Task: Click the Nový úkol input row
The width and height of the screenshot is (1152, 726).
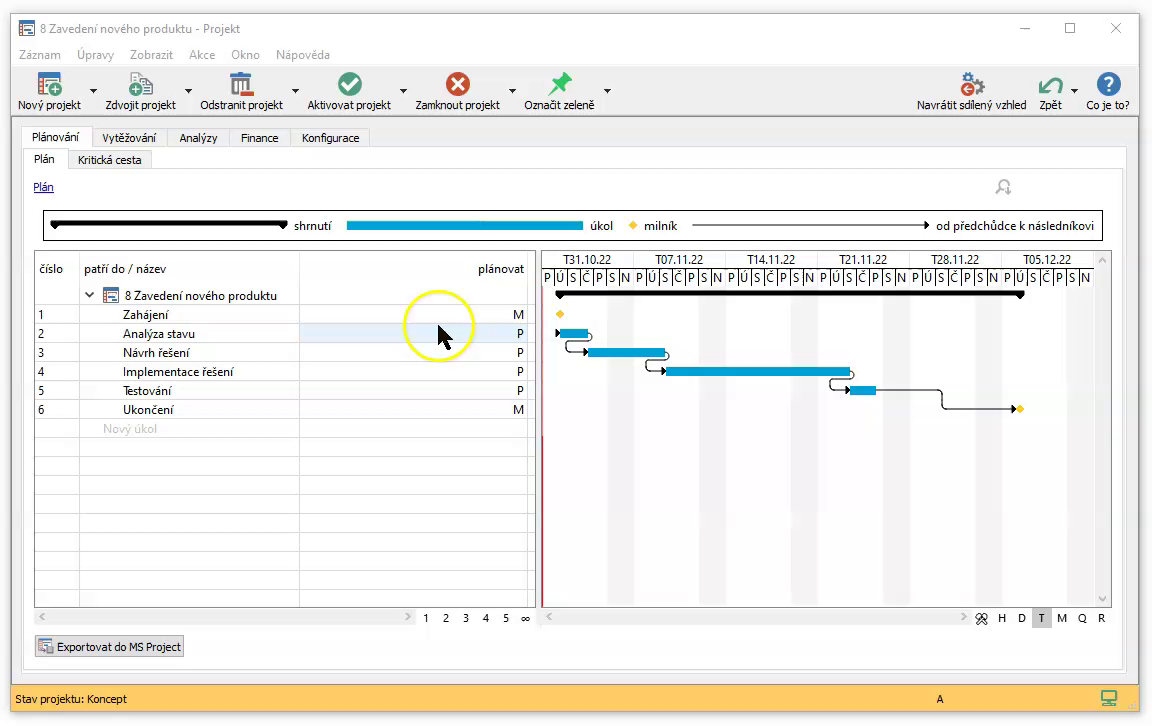Action: tap(130, 429)
